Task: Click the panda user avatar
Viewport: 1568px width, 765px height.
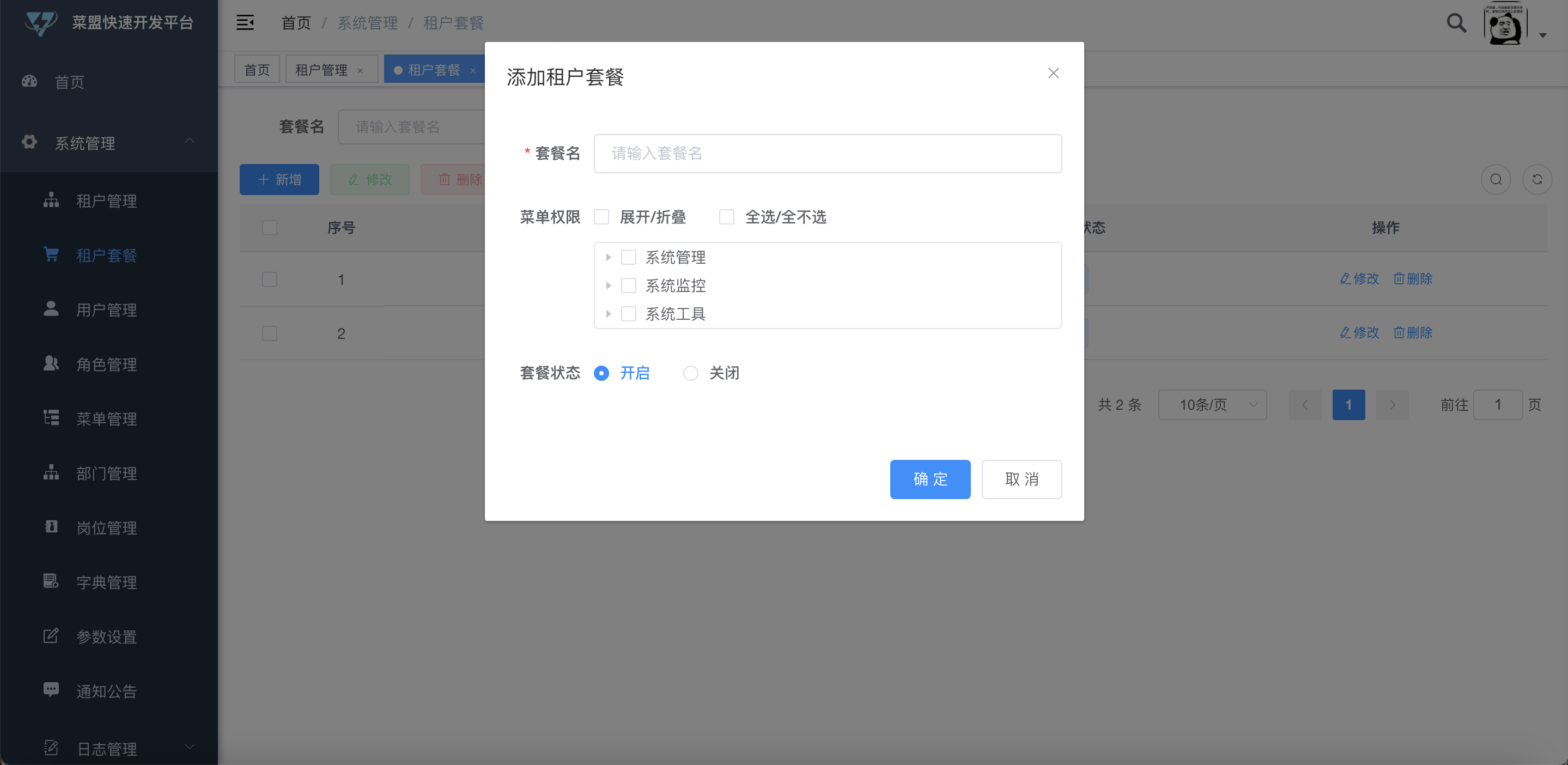Action: pyautogui.click(x=1505, y=25)
